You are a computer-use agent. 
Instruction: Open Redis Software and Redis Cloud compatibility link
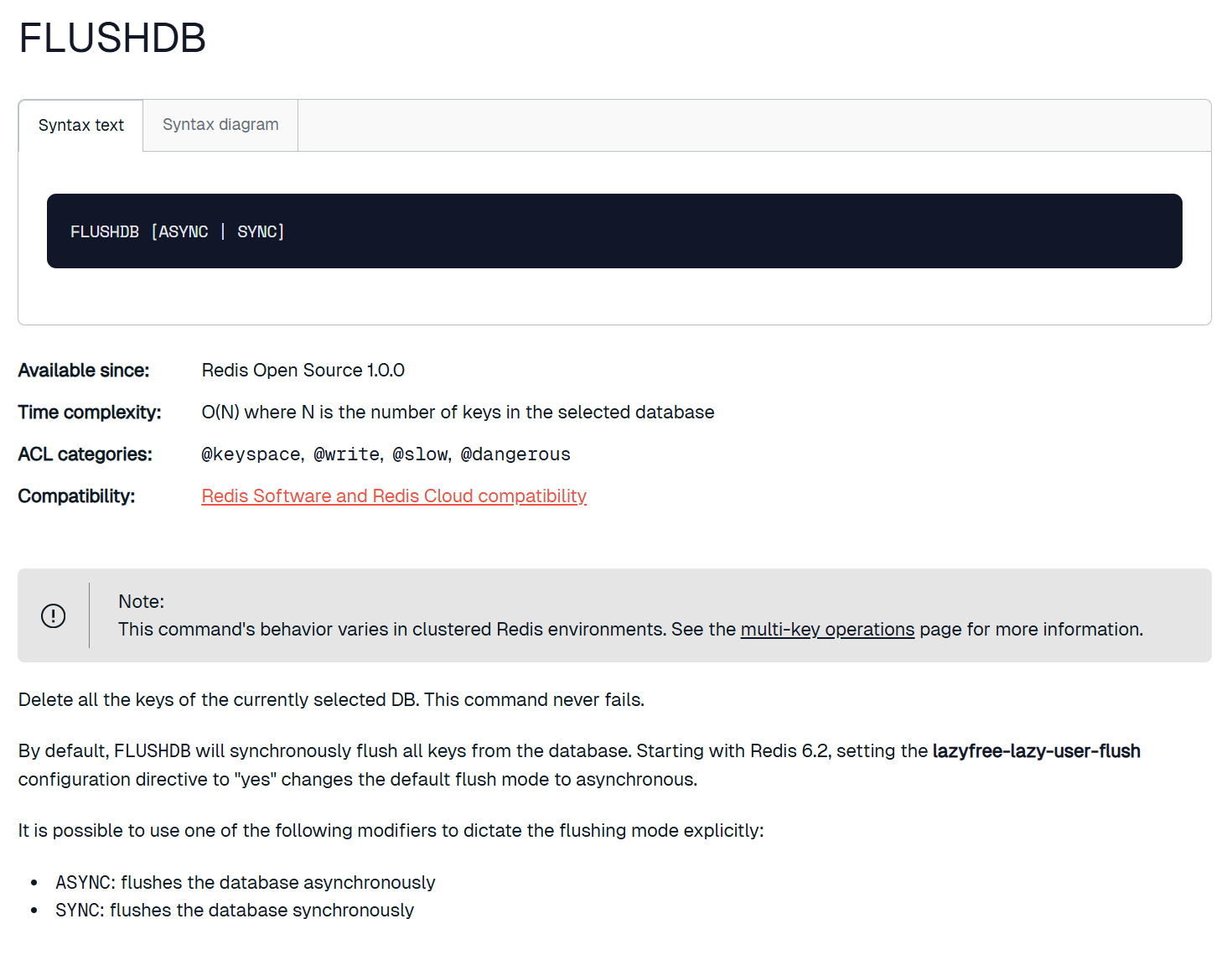pos(394,496)
